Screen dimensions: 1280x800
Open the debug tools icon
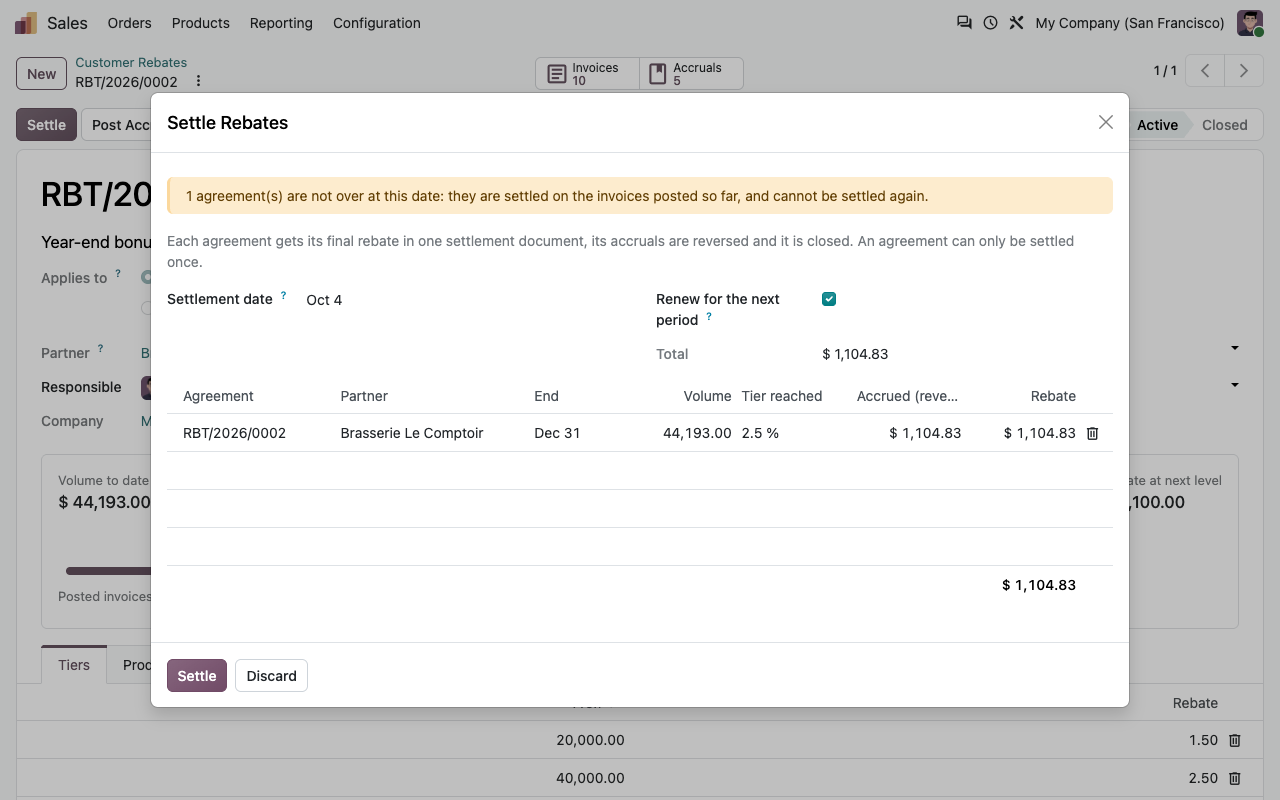(1016, 22)
